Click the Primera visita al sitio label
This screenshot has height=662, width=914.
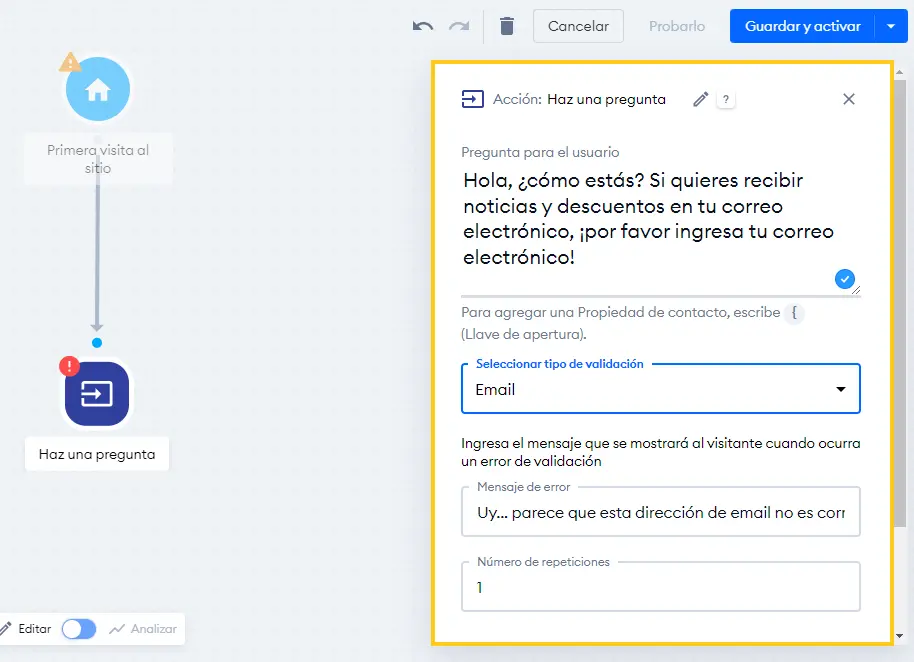(98, 159)
